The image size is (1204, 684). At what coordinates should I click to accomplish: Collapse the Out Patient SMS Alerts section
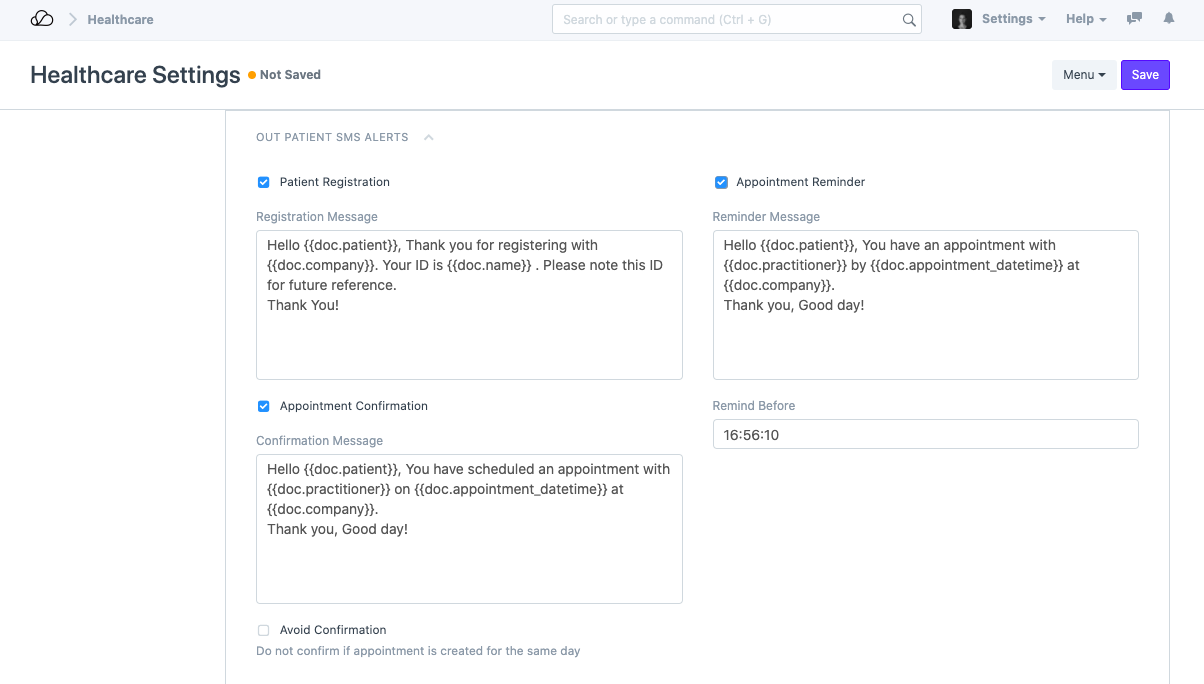coord(428,137)
